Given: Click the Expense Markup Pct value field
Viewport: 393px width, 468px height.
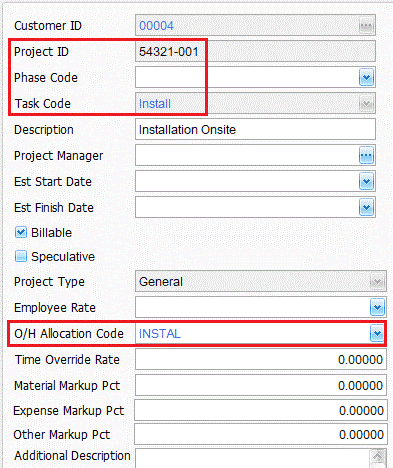Looking at the screenshot, I should [261, 410].
